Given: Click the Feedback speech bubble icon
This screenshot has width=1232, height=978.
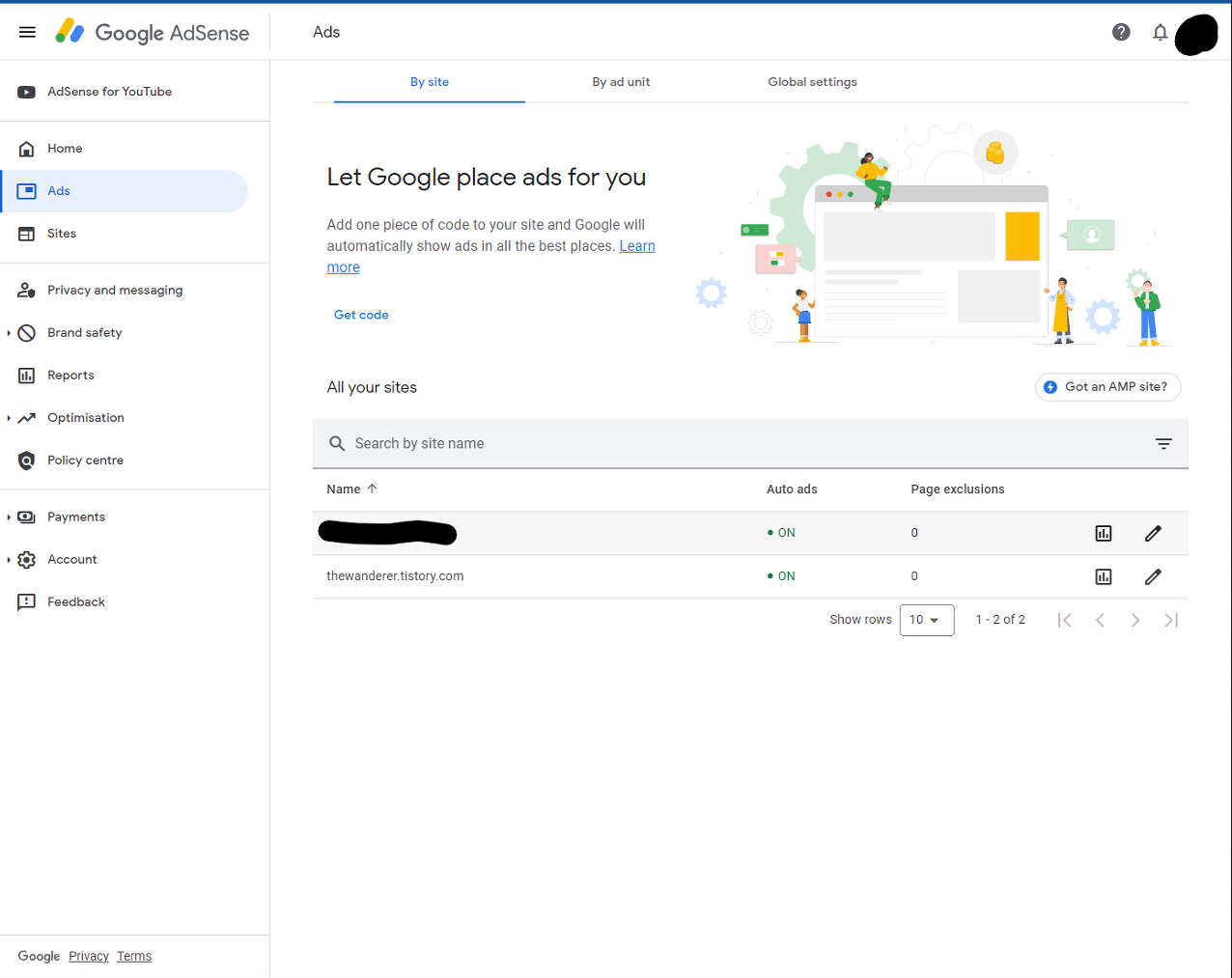Looking at the screenshot, I should (27, 602).
